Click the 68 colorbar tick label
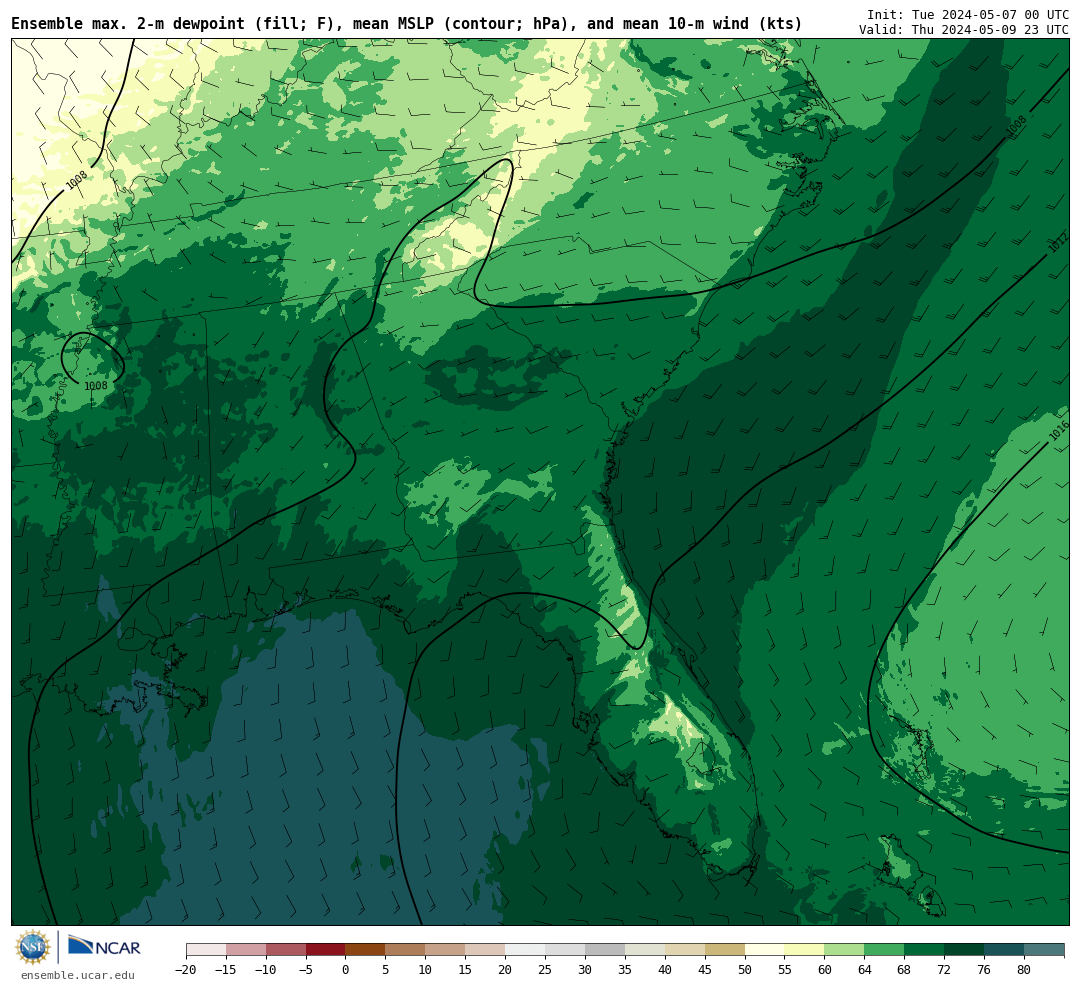 pos(904,969)
